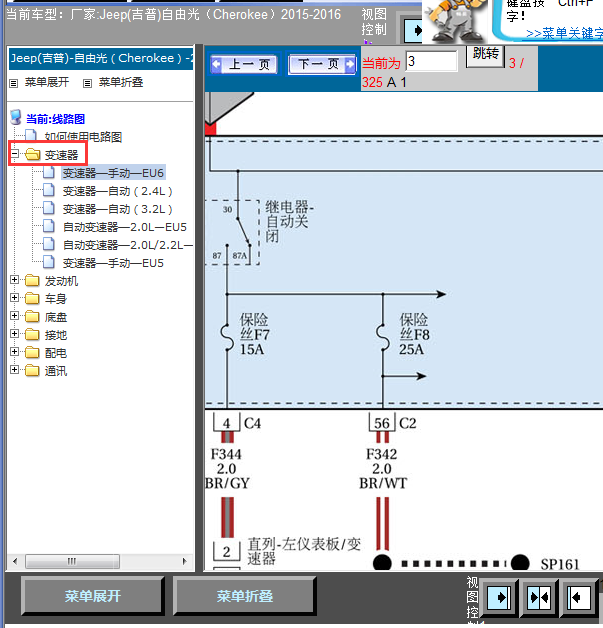This screenshot has width=603, height=628.
Task: Click bottom view control center-split icon
Action: tap(539, 598)
